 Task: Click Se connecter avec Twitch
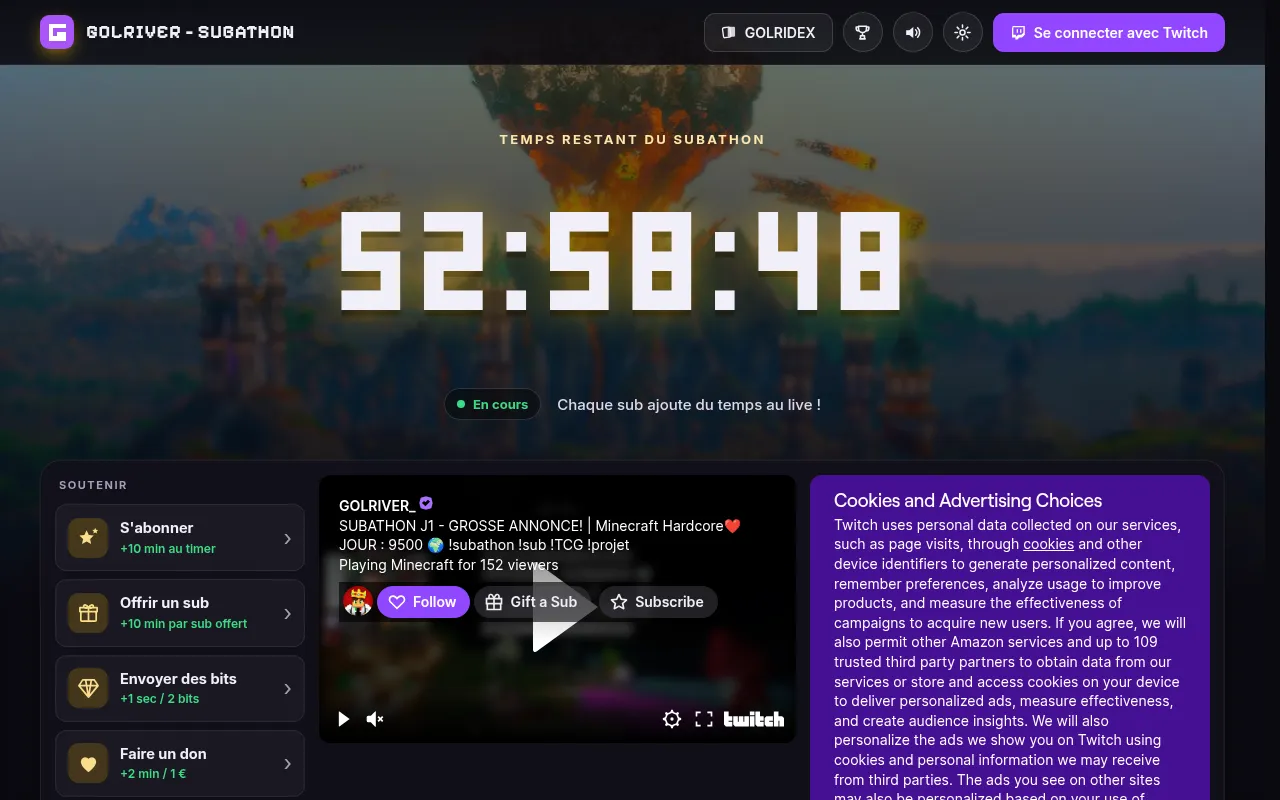tap(1108, 32)
